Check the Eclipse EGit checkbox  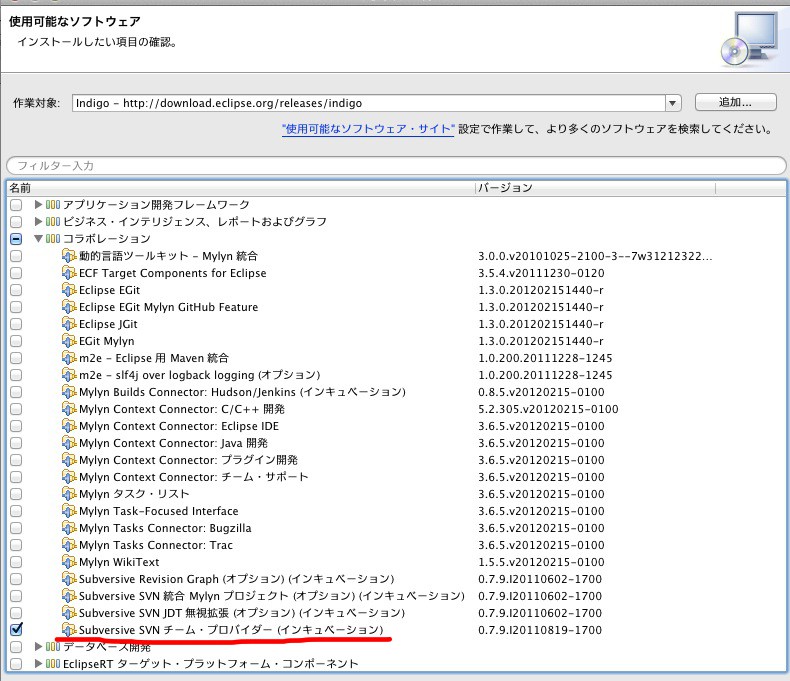coord(16,290)
